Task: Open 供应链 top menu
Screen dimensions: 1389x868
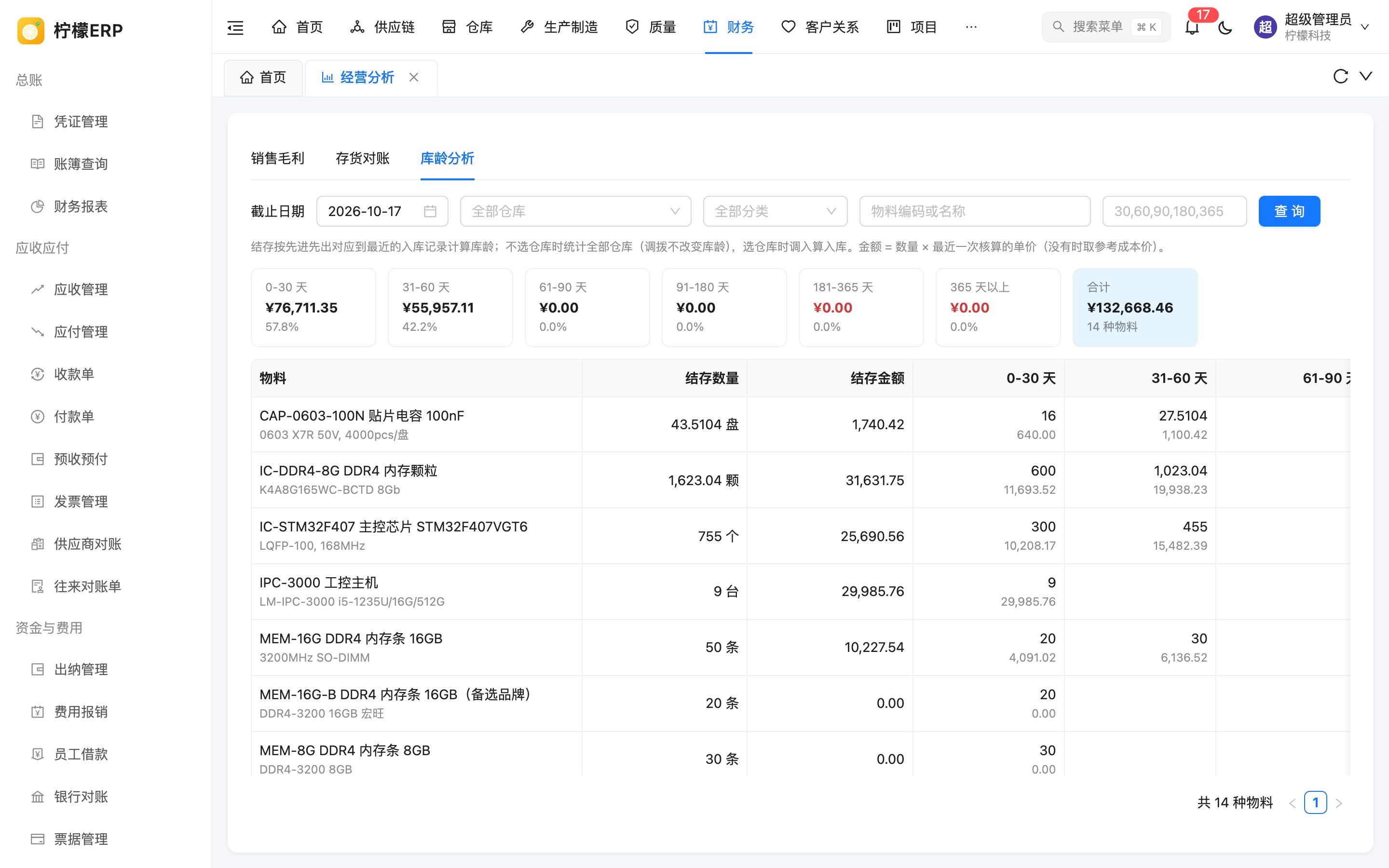Action: click(x=382, y=27)
